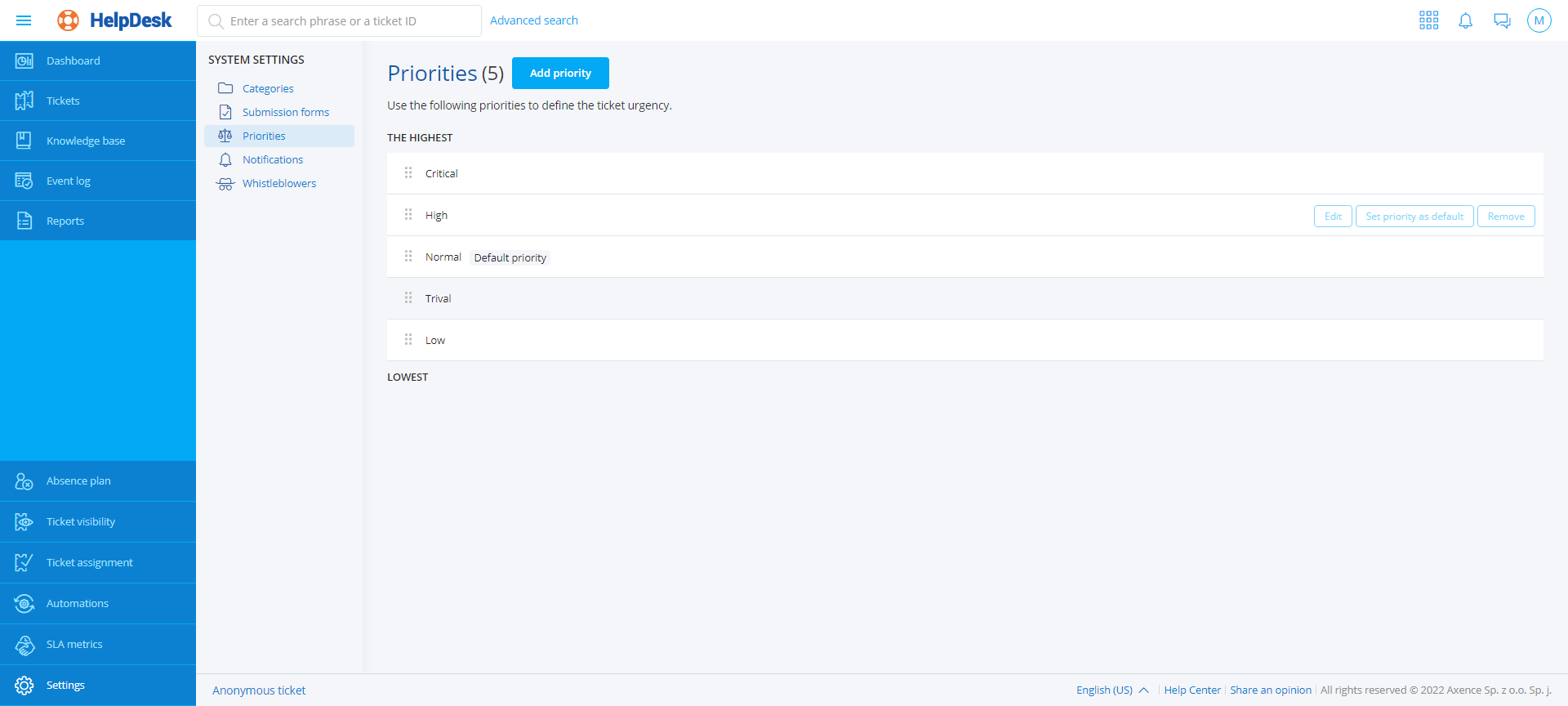The height and width of the screenshot is (706, 1568).
Task: Open the notifications bell in header
Action: (x=1465, y=20)
